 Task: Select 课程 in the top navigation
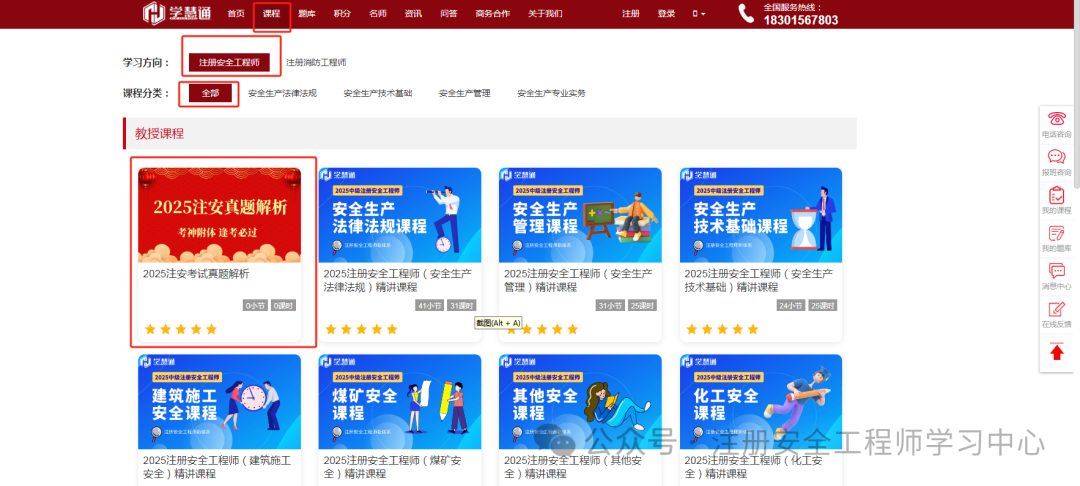tap(271, 14)
